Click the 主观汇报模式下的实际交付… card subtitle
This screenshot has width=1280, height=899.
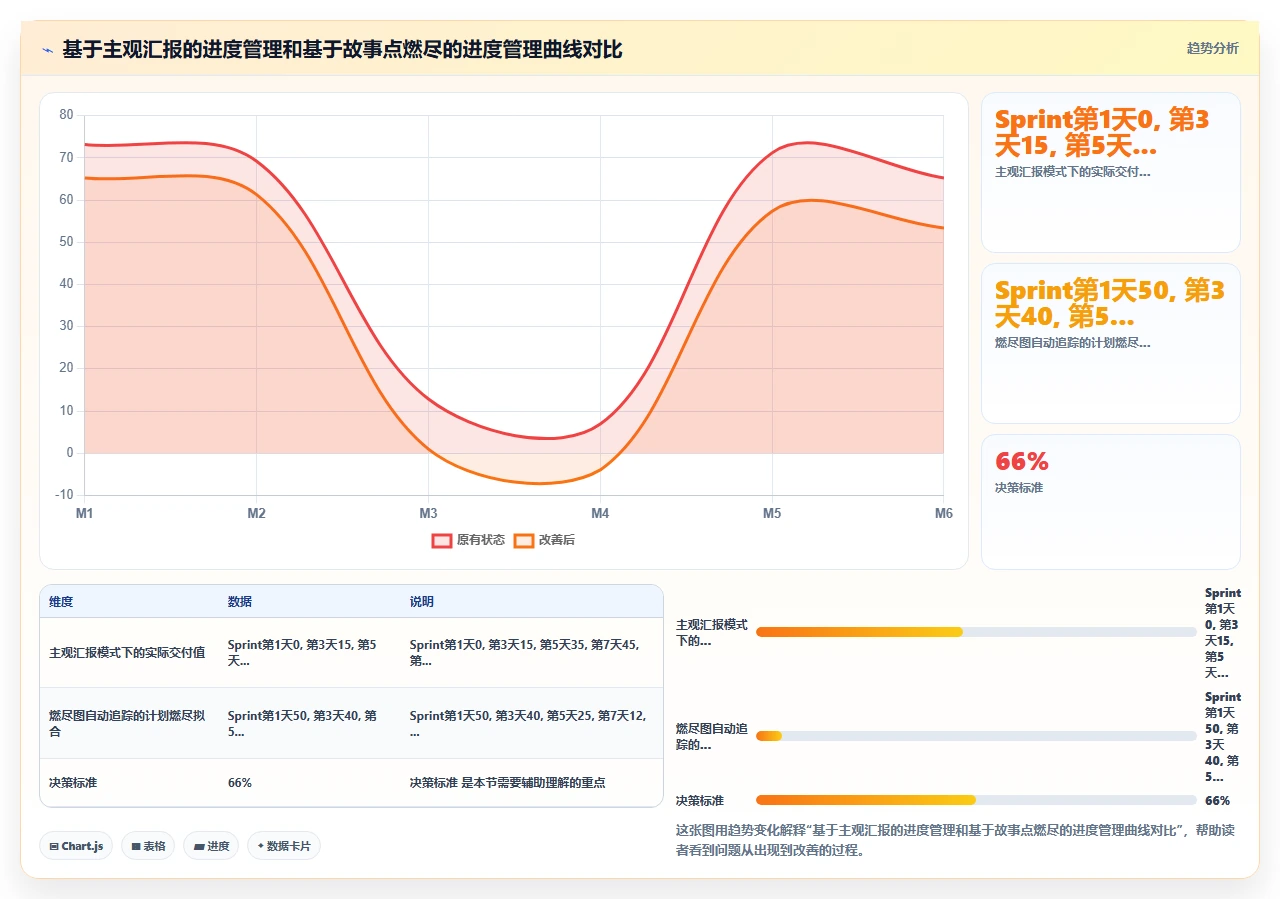(1072, 171)
